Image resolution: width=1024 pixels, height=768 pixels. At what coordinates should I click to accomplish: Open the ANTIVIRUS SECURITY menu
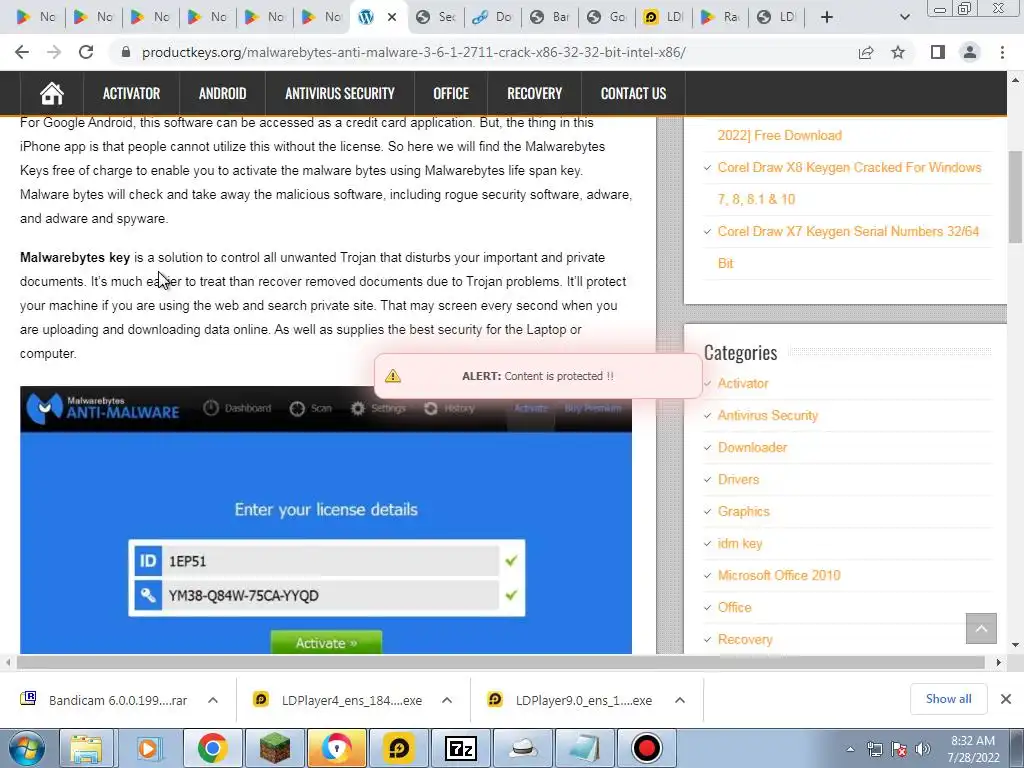[340, 93]
